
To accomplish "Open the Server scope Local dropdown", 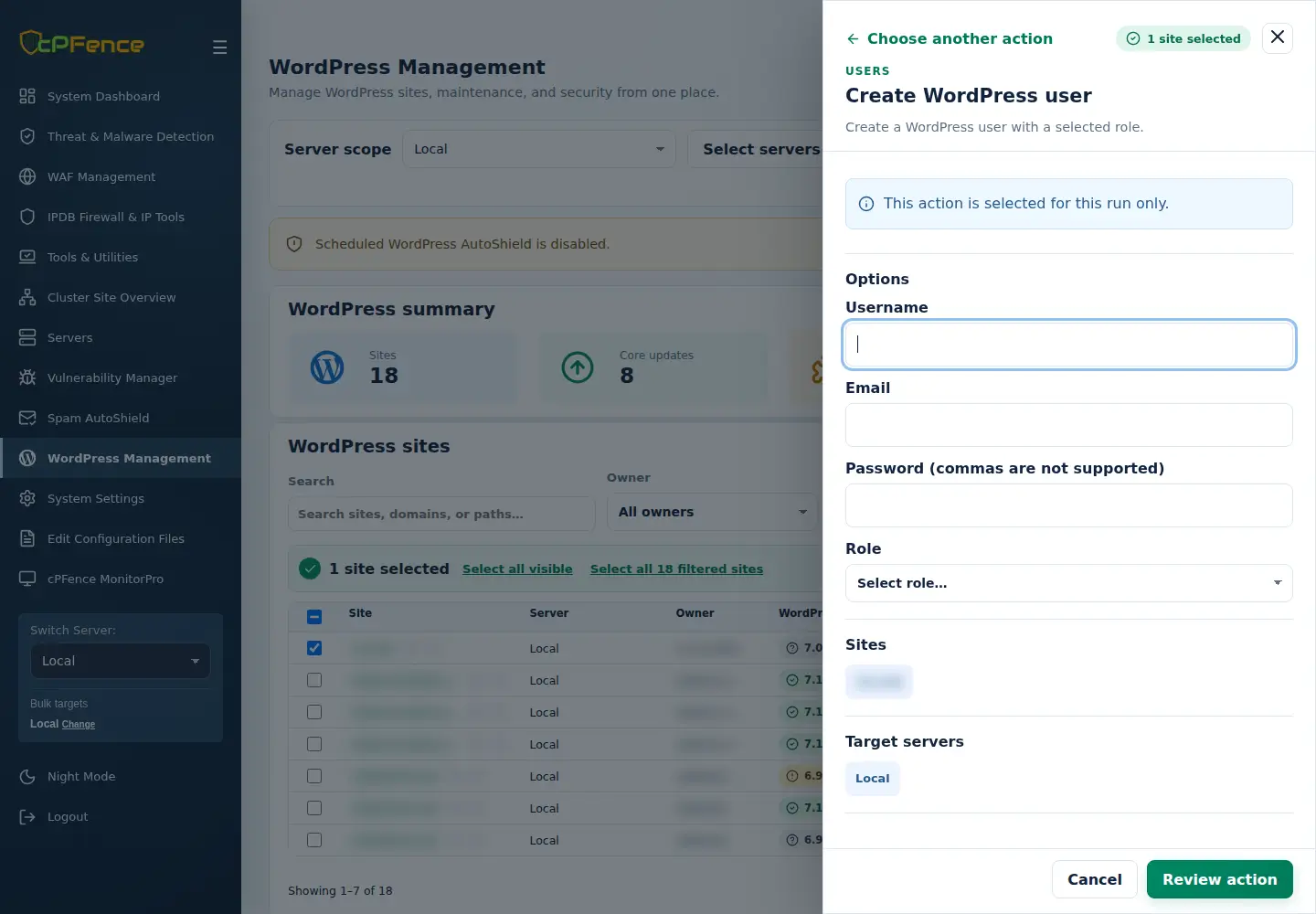I will point(539,149).
